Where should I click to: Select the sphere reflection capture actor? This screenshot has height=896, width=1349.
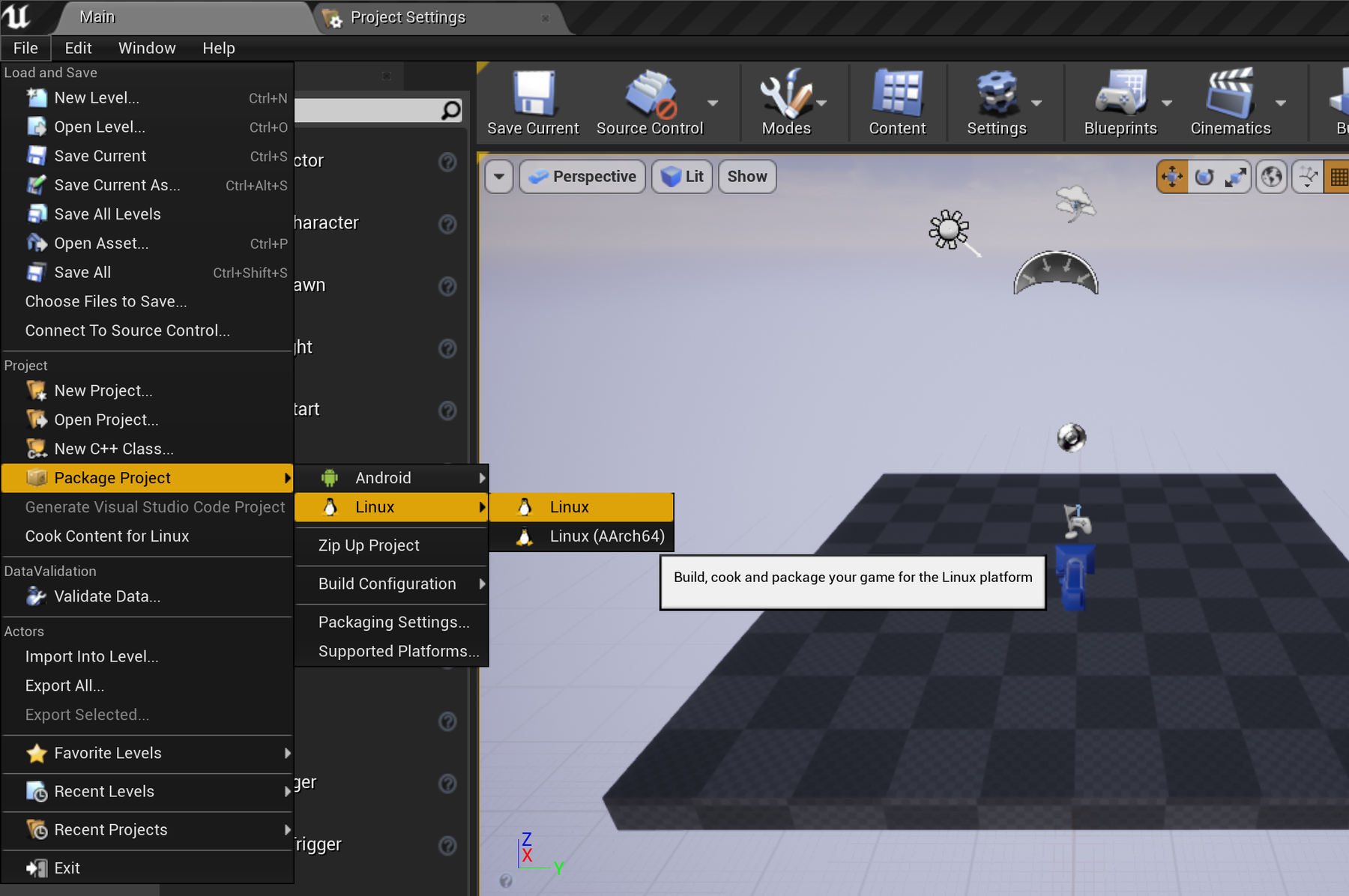(x=1071, y=438)
